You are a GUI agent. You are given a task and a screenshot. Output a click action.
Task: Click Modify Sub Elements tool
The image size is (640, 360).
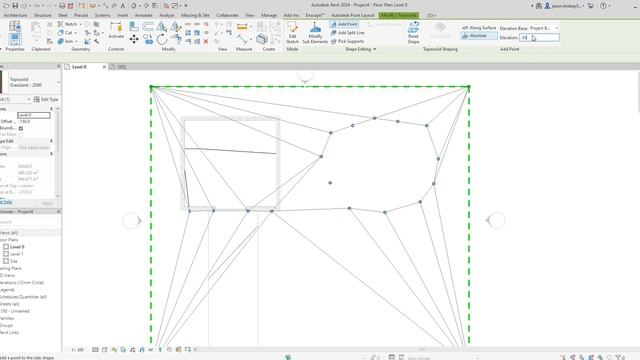315,33
